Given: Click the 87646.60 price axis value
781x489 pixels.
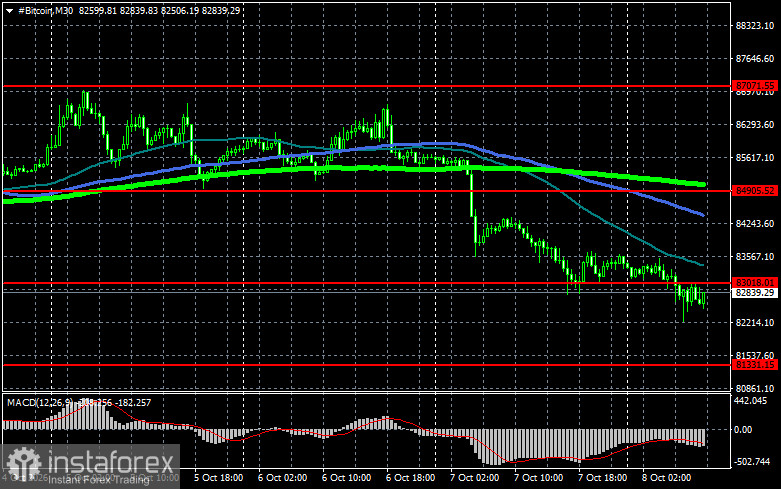Looking at the screenshot, I should [x=755, y=59].
